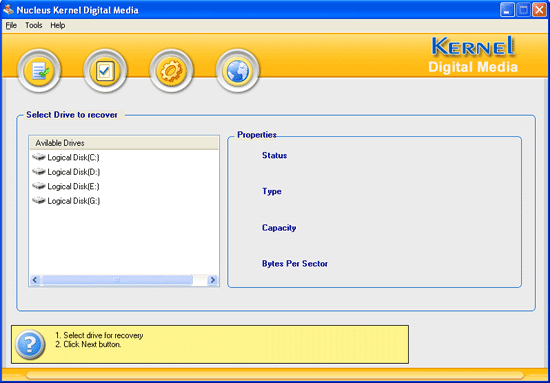Open the File menu
The image size is (550, 383).
tap(11, 26)
